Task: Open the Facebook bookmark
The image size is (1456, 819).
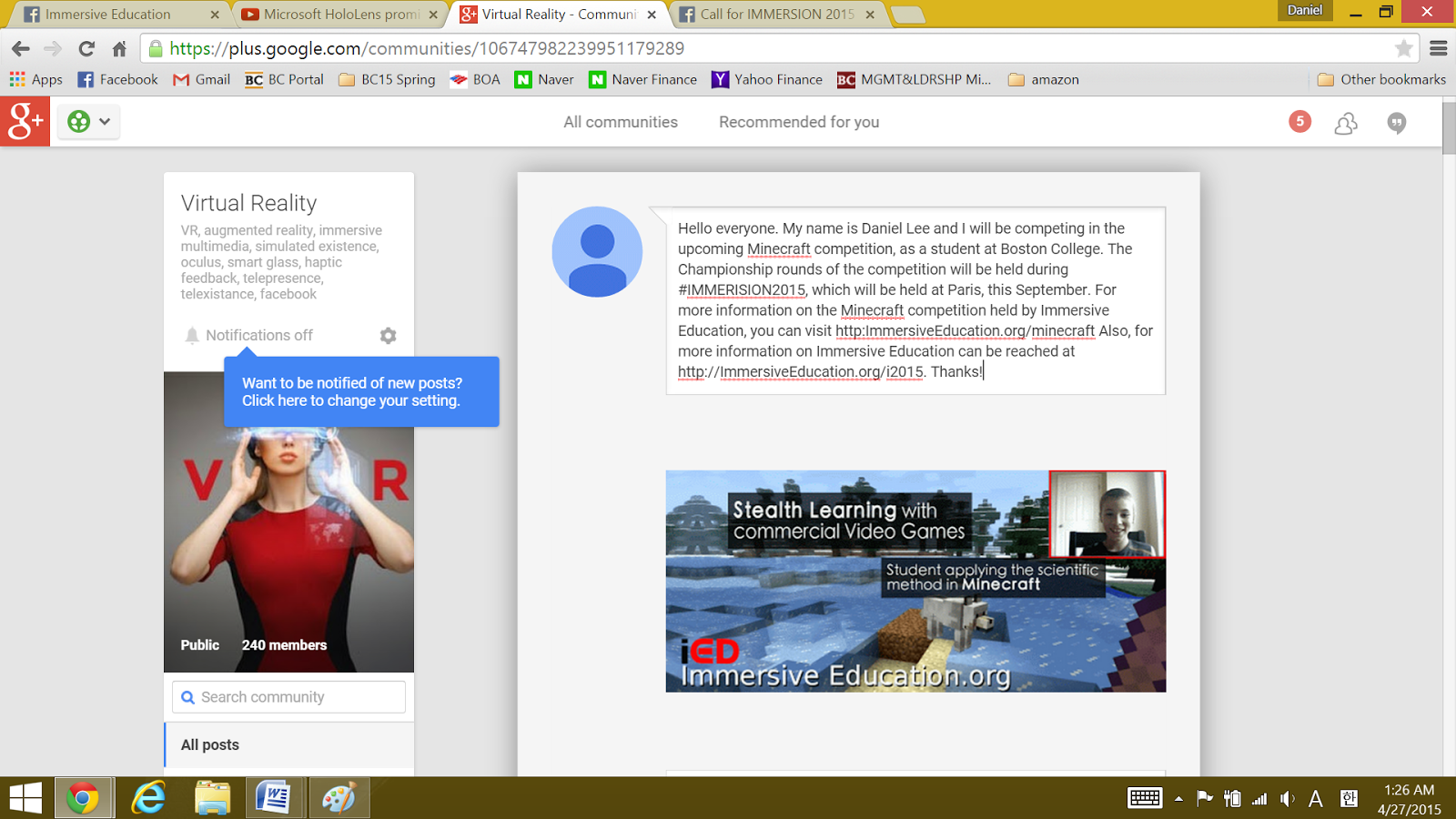Action: click(x=118, y=79)
